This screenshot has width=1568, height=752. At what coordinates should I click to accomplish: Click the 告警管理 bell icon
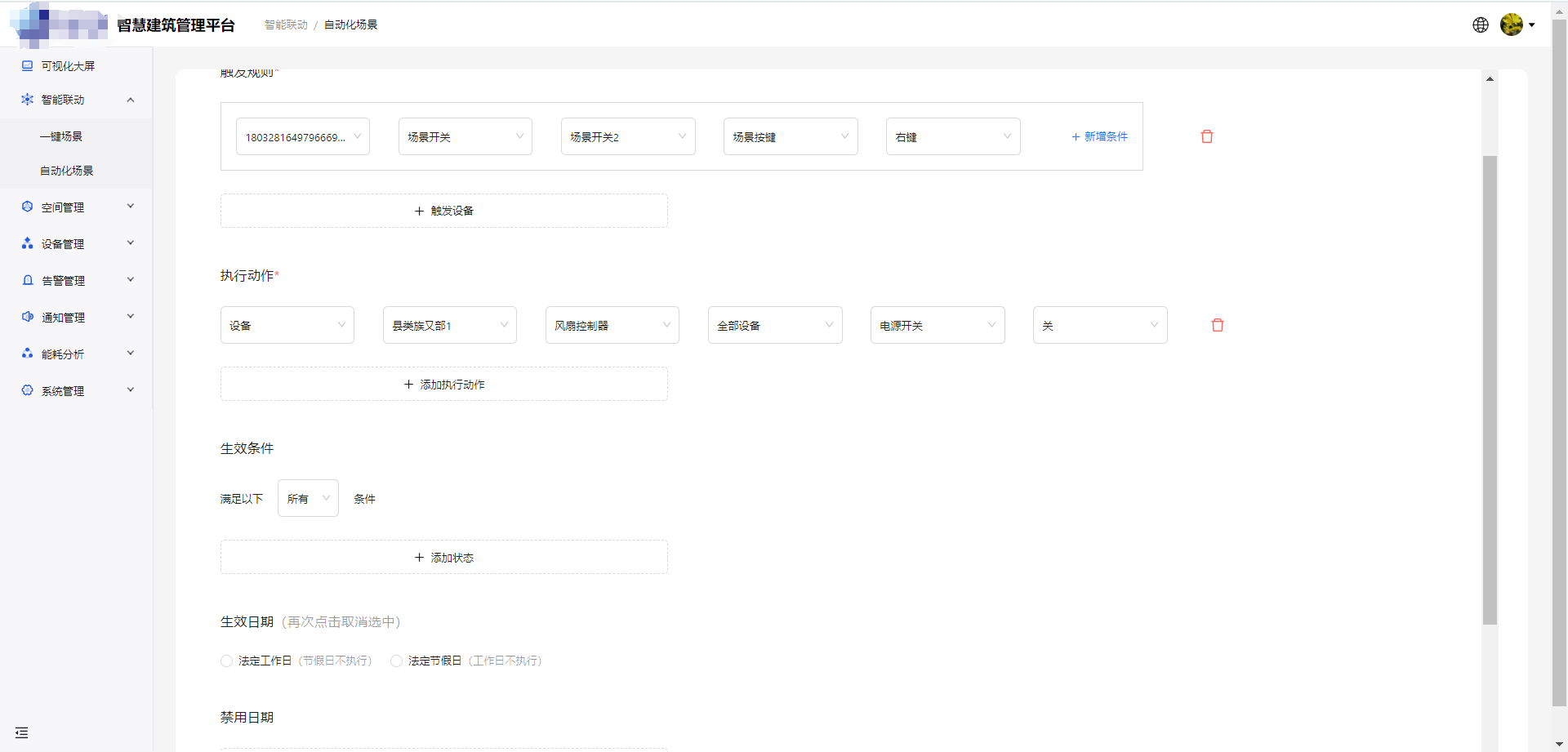(28, 280)
